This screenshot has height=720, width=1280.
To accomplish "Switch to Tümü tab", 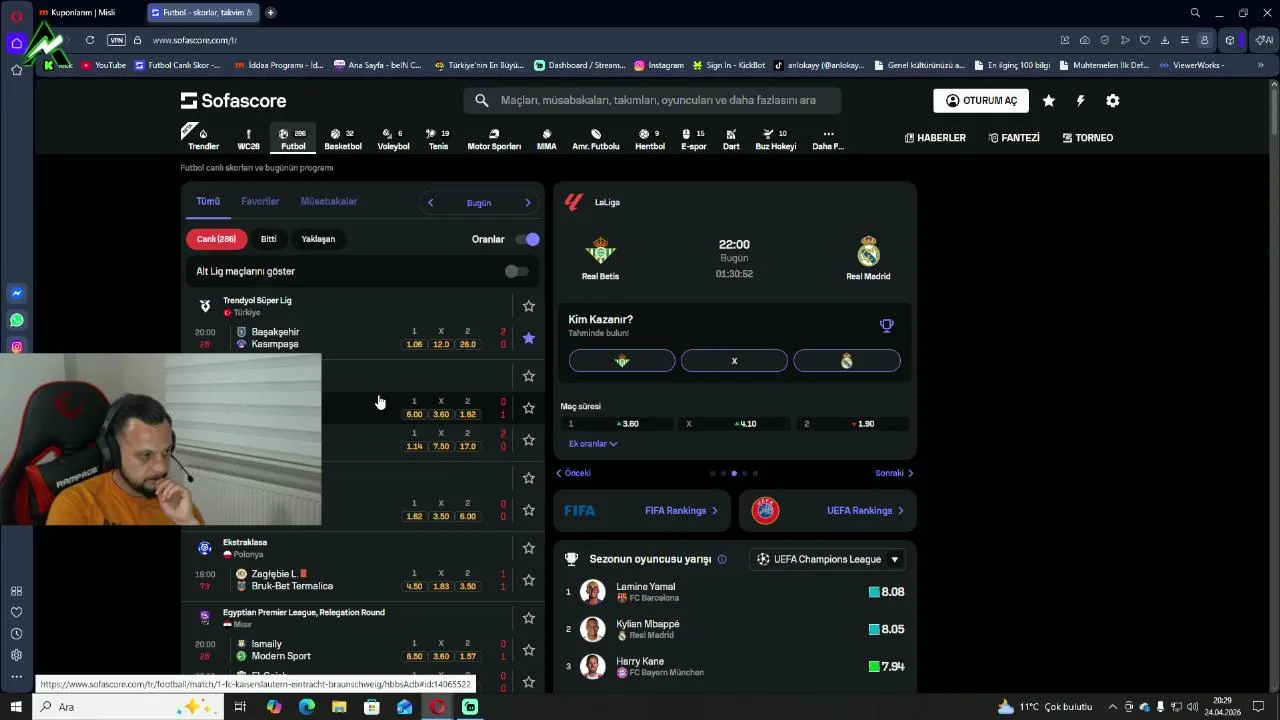I will click(208, 202).
